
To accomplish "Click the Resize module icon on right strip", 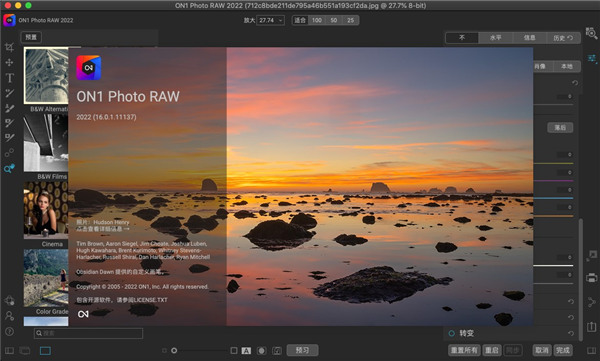I will point(592,255).
